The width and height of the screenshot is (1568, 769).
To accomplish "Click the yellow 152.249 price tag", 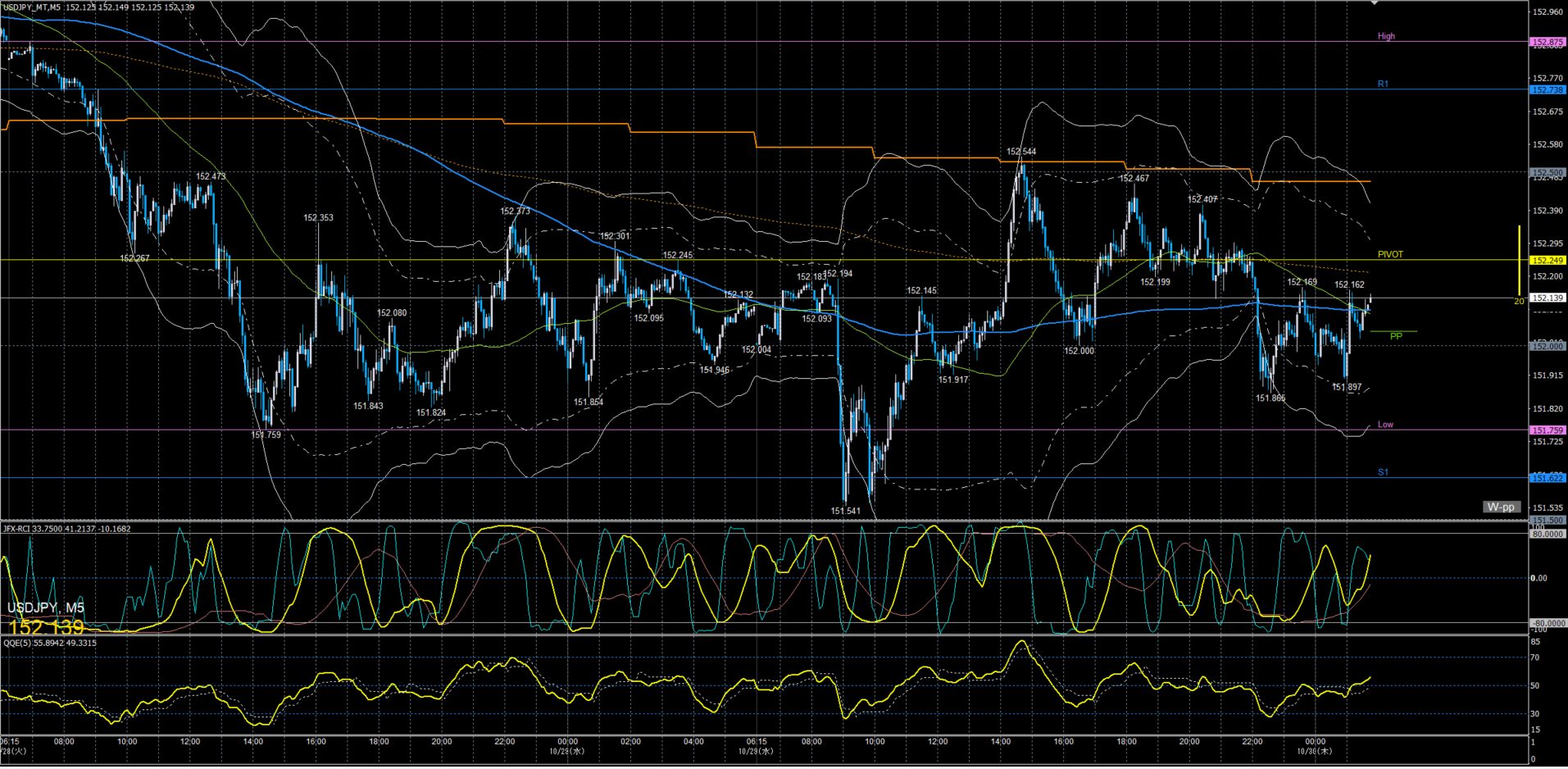I will 1547,260.
